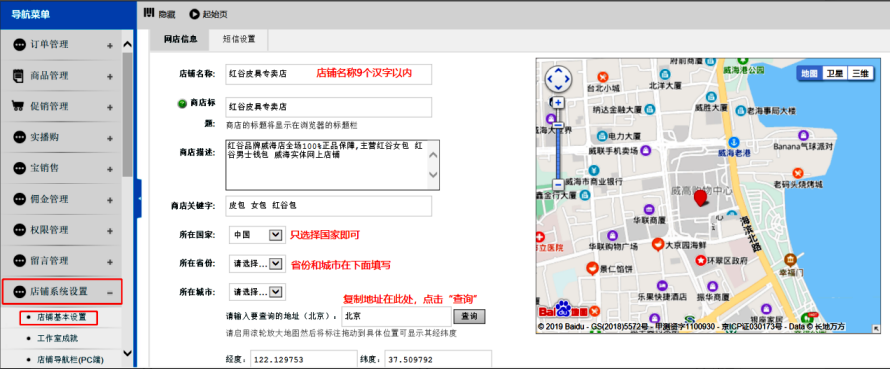
Task: Click the 留言管理 round icon
Action: coord(19,261)
